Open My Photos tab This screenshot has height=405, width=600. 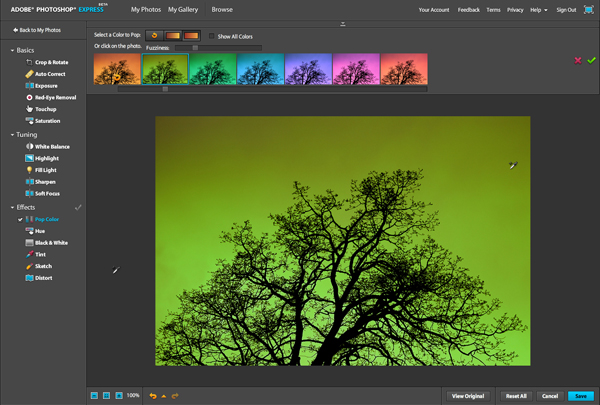pos(146,10)
